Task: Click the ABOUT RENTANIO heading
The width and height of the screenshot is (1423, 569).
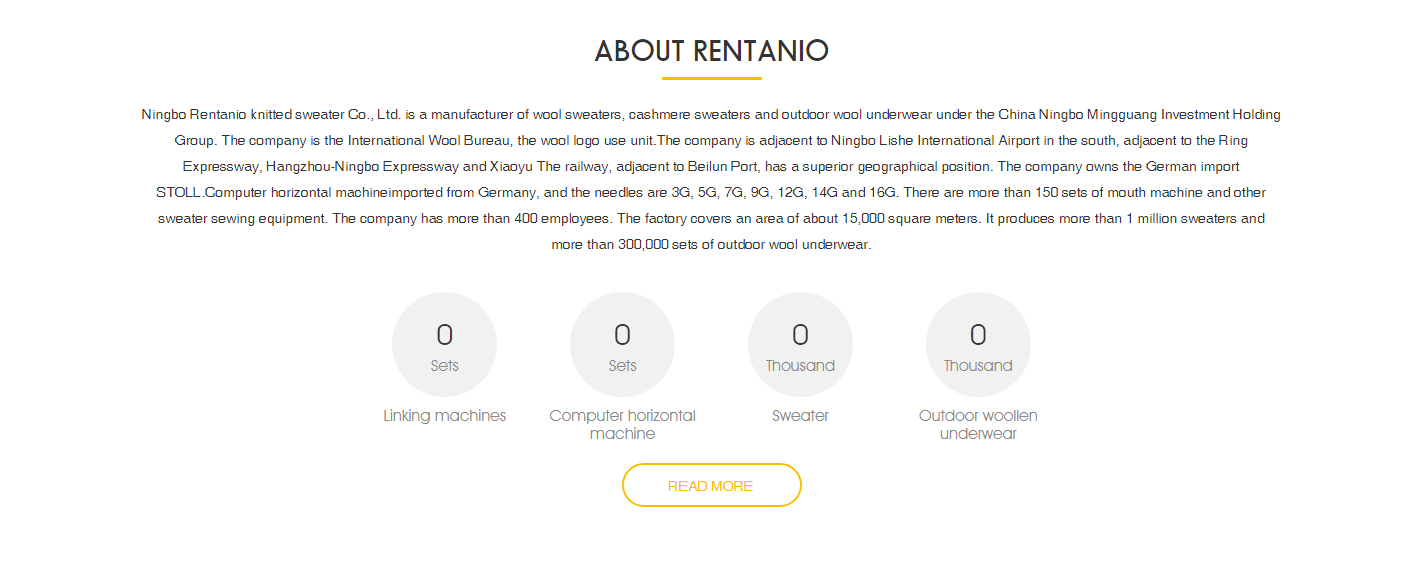Action: tap(711, 51)
